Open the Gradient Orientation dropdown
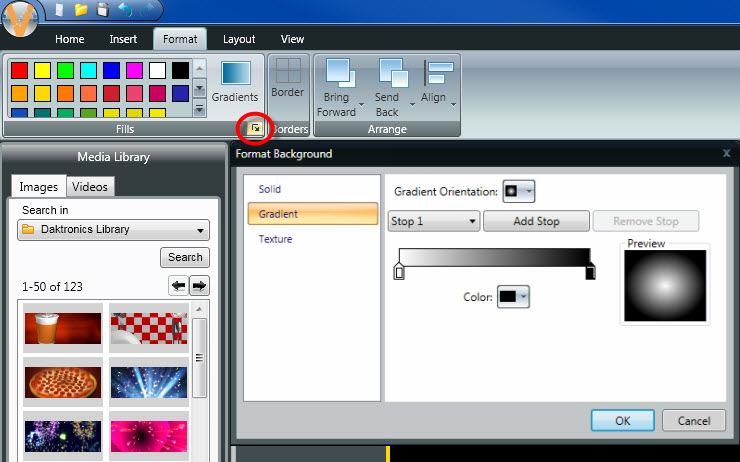The height and width of the screenshot is (462, 740). pos(519,191)
